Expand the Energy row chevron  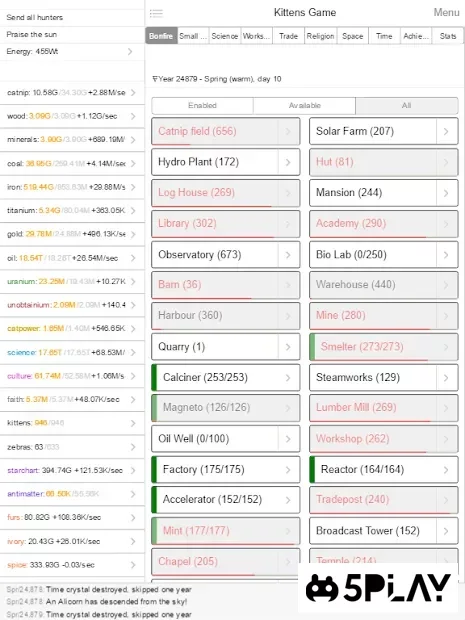point(130,51)
